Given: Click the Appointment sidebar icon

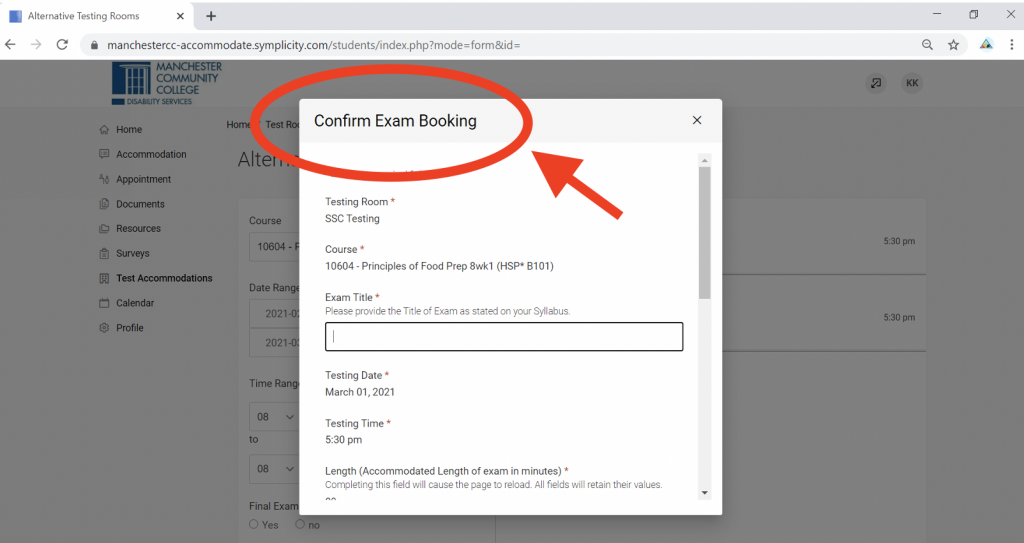Looking at the screenshot, I should [x=104, y=179].
